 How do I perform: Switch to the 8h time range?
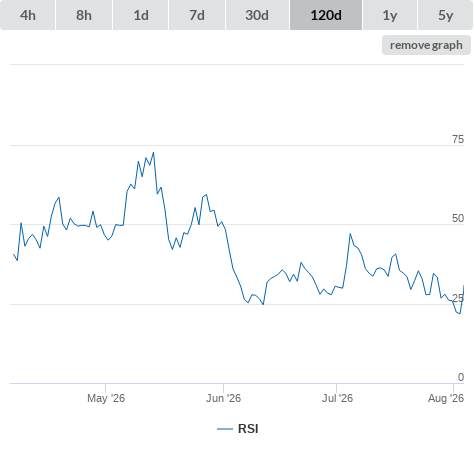click(84, 15)
